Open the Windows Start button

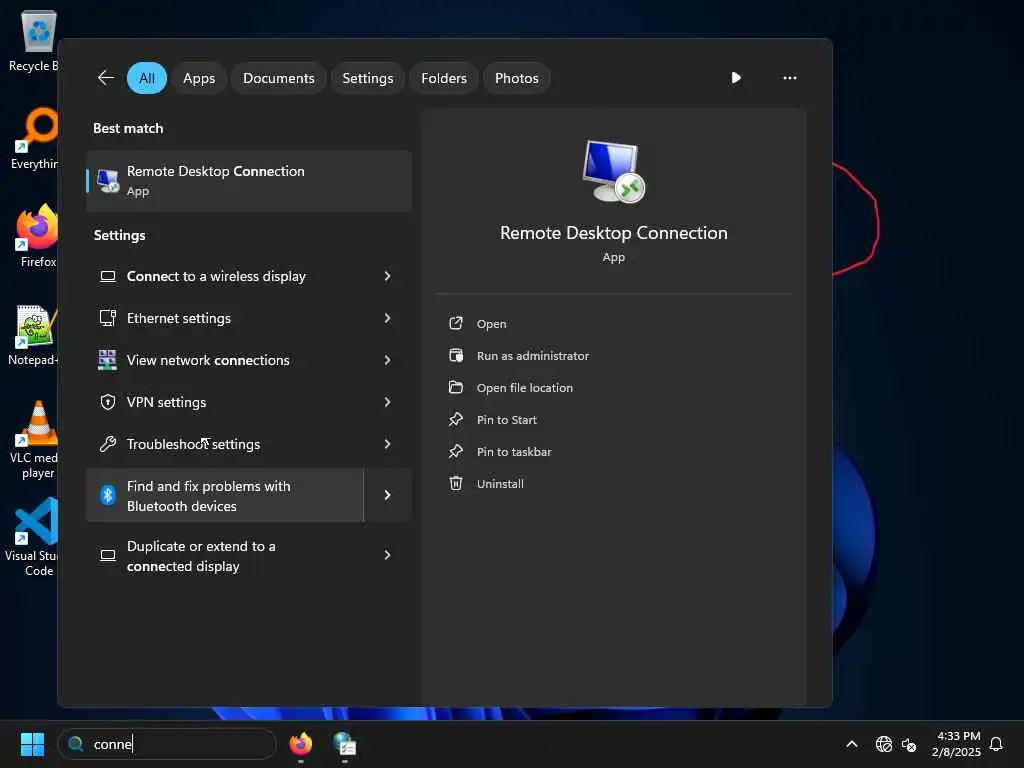(32, 744)
